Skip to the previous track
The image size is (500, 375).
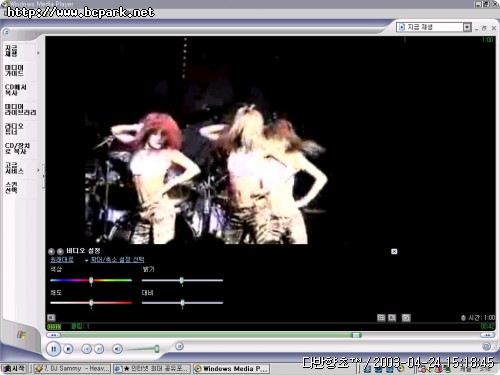coord(87,349)
